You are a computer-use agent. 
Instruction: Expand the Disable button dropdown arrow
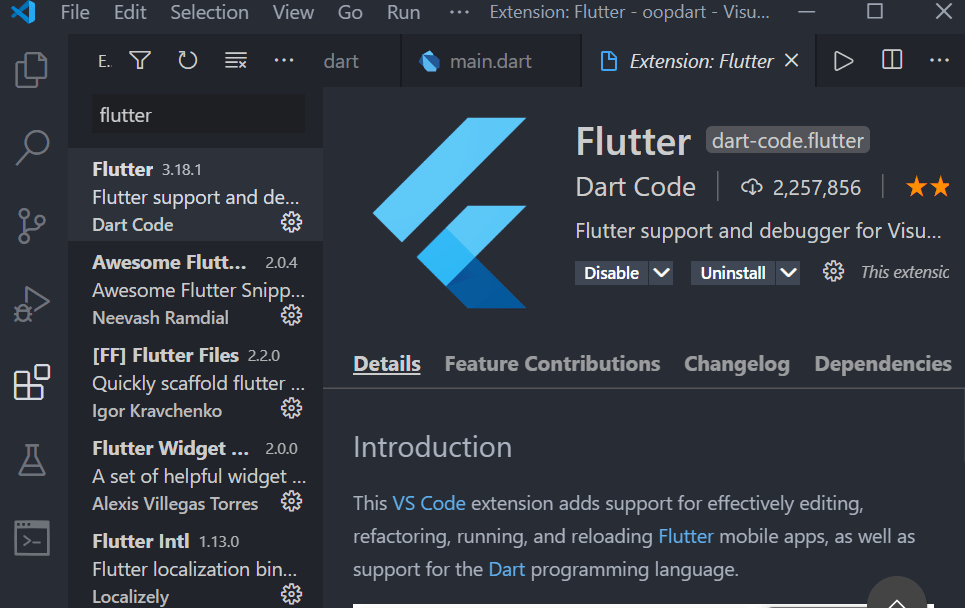point(661,273)
